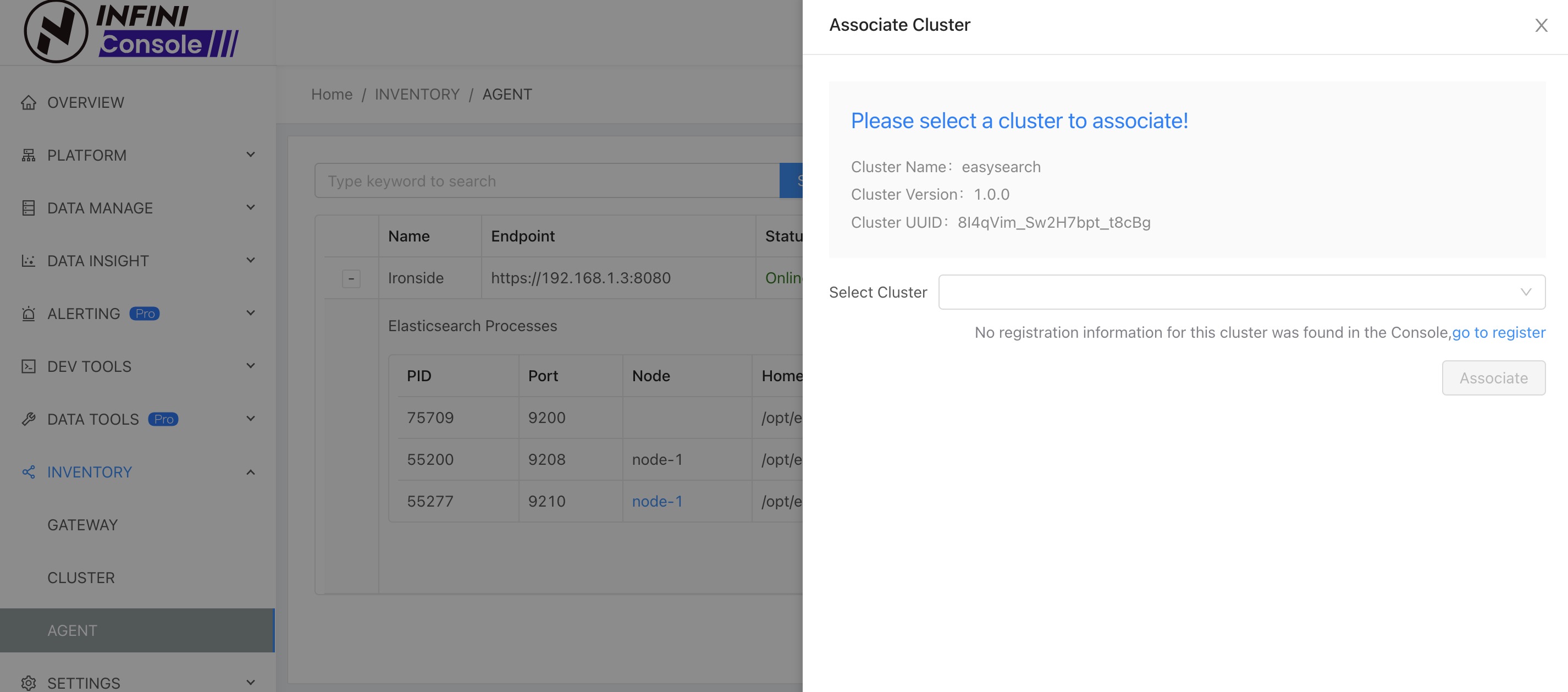Click Home in the breadcrumb

coord(332,95)
